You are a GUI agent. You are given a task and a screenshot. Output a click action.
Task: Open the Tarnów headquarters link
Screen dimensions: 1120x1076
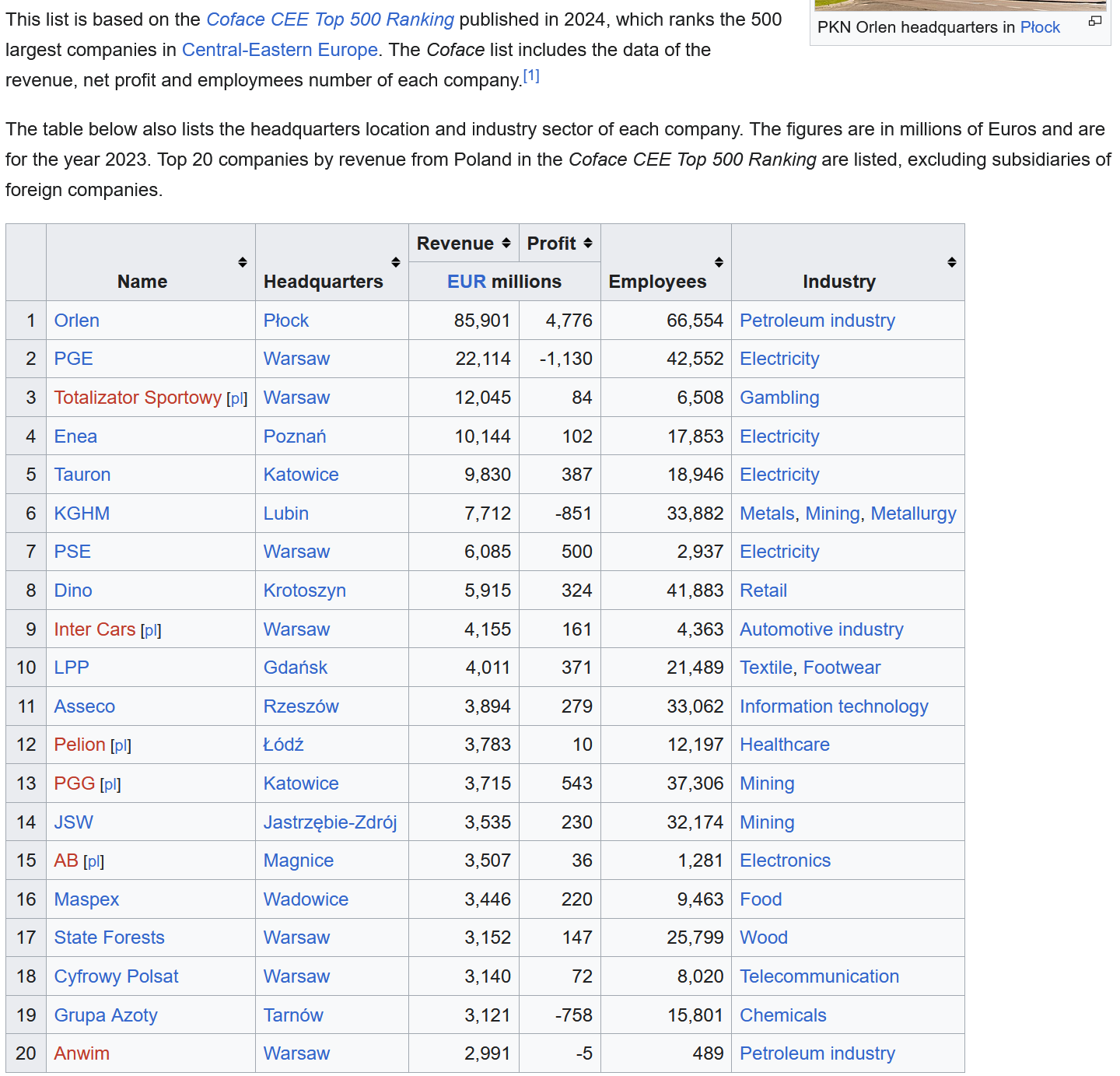[293, 1015]
